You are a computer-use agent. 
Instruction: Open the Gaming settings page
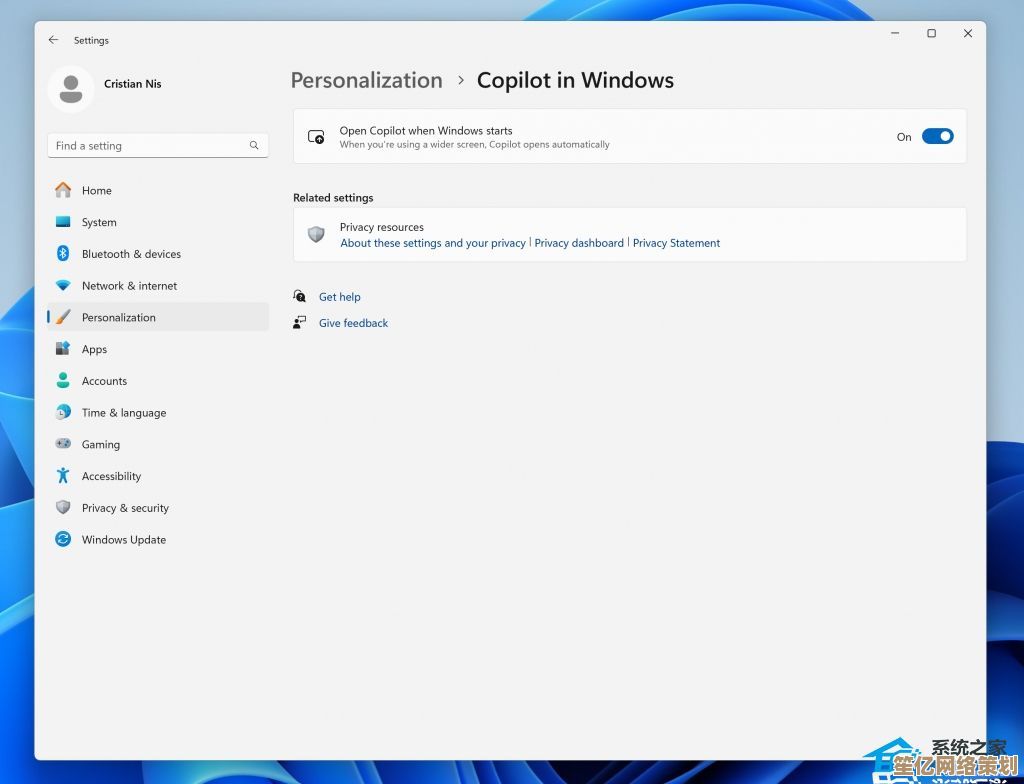tap(158, 444)
